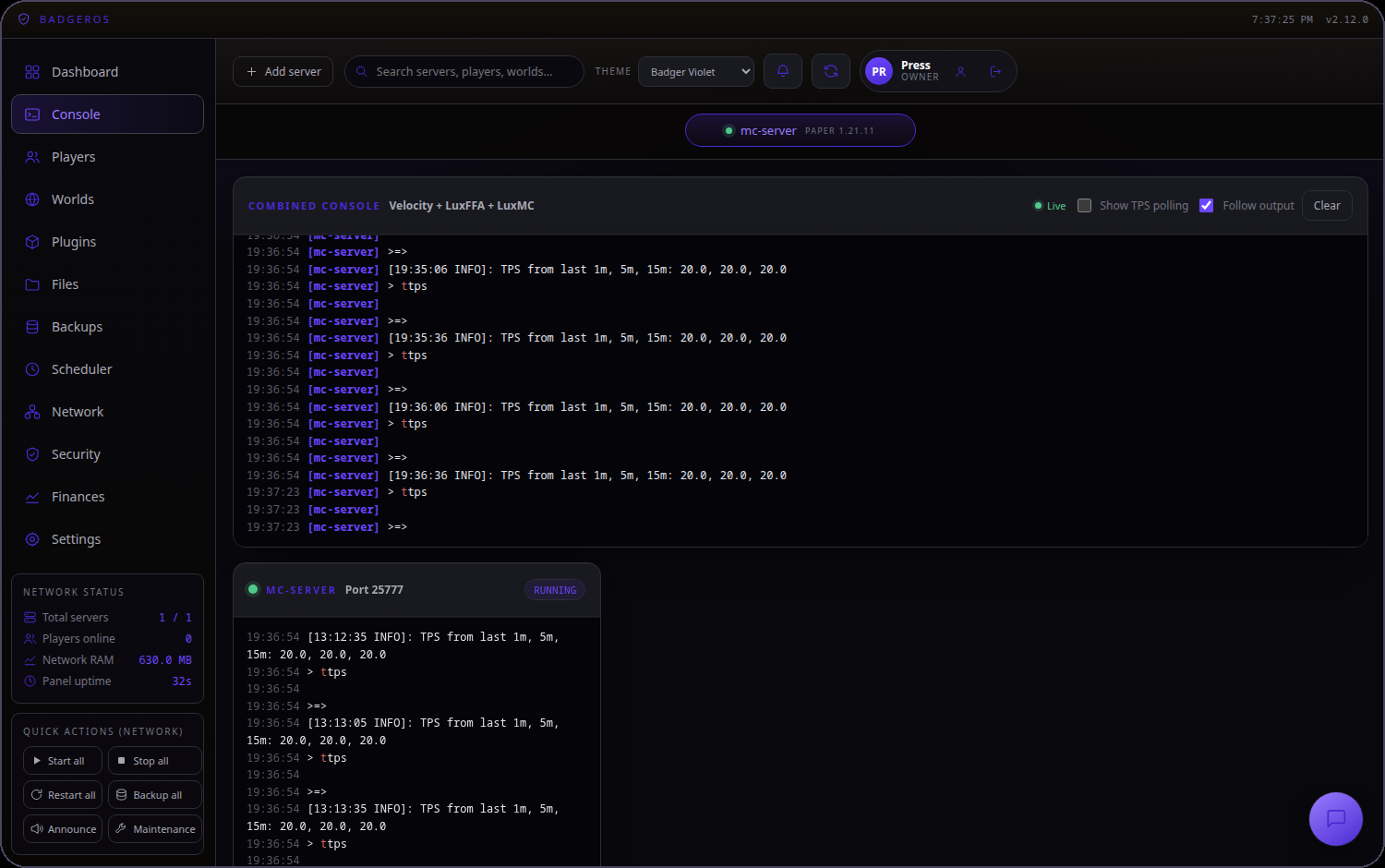The width and height of the screenshot is (1385, 868).
Task: Click the Announce button
Action: click(x=63, y=829)
